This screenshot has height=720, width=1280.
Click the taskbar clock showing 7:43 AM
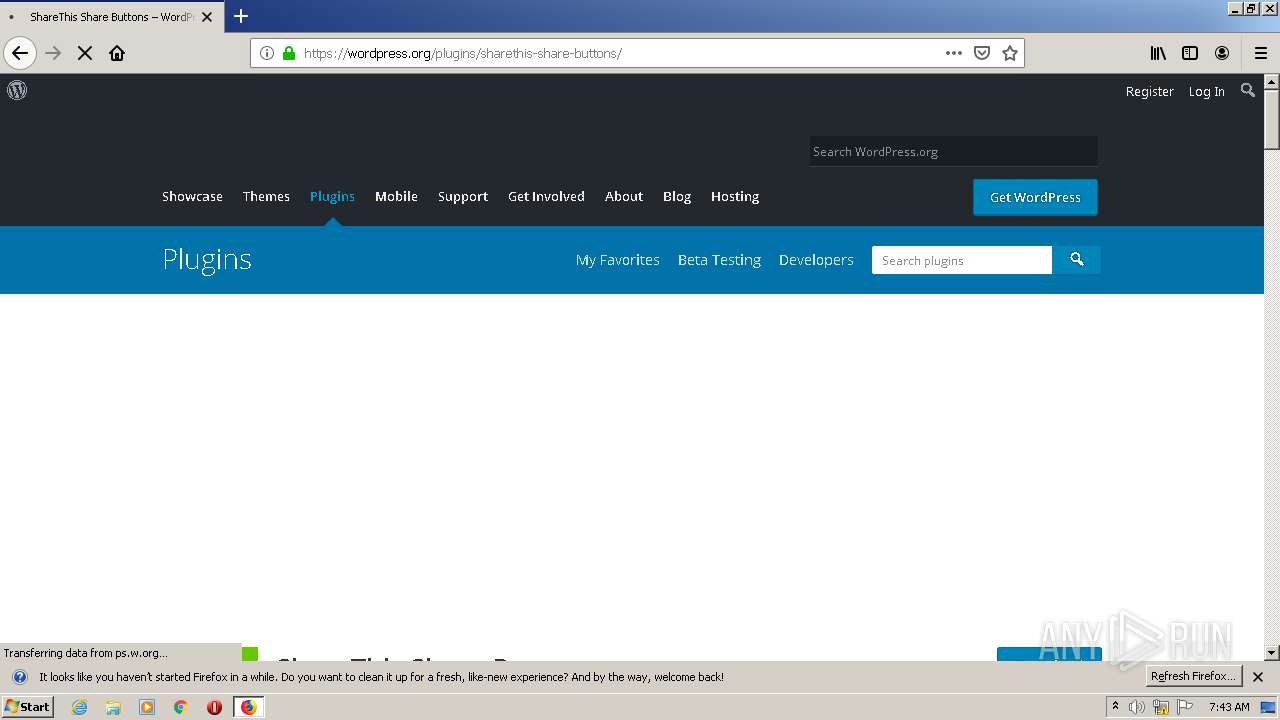point(1229,707)
